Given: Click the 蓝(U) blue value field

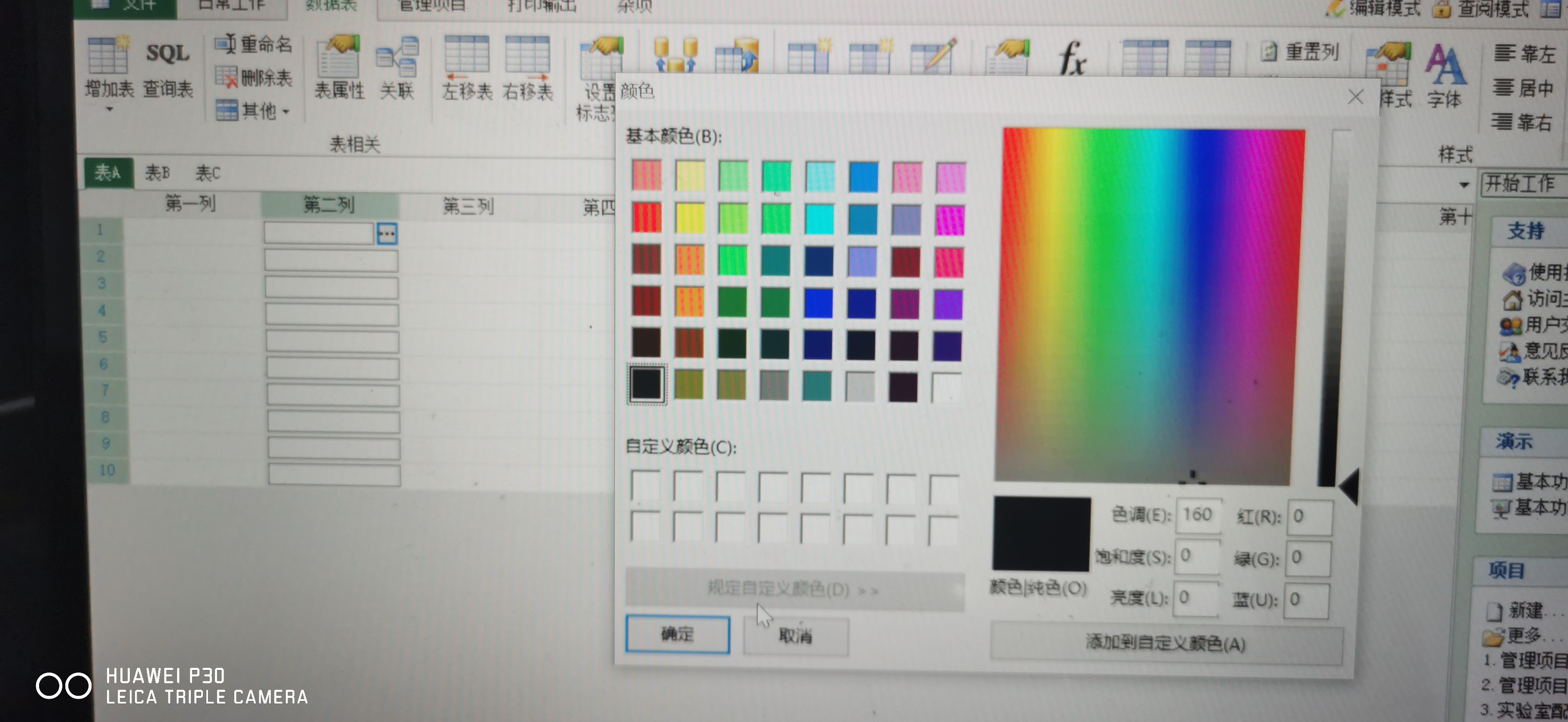Looking at the screenshot, I should click(x=1306, y=600).
